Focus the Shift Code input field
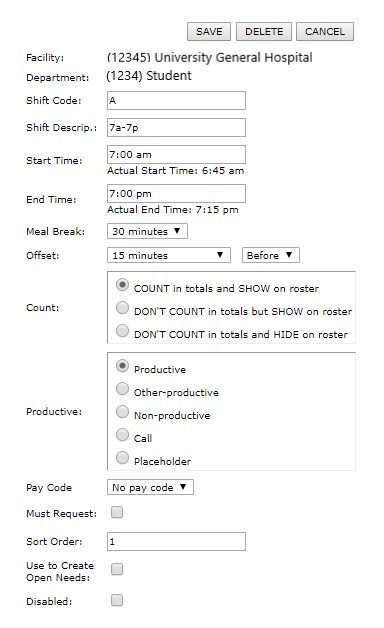This screenshot has width=384, height=628. point(176,101)
